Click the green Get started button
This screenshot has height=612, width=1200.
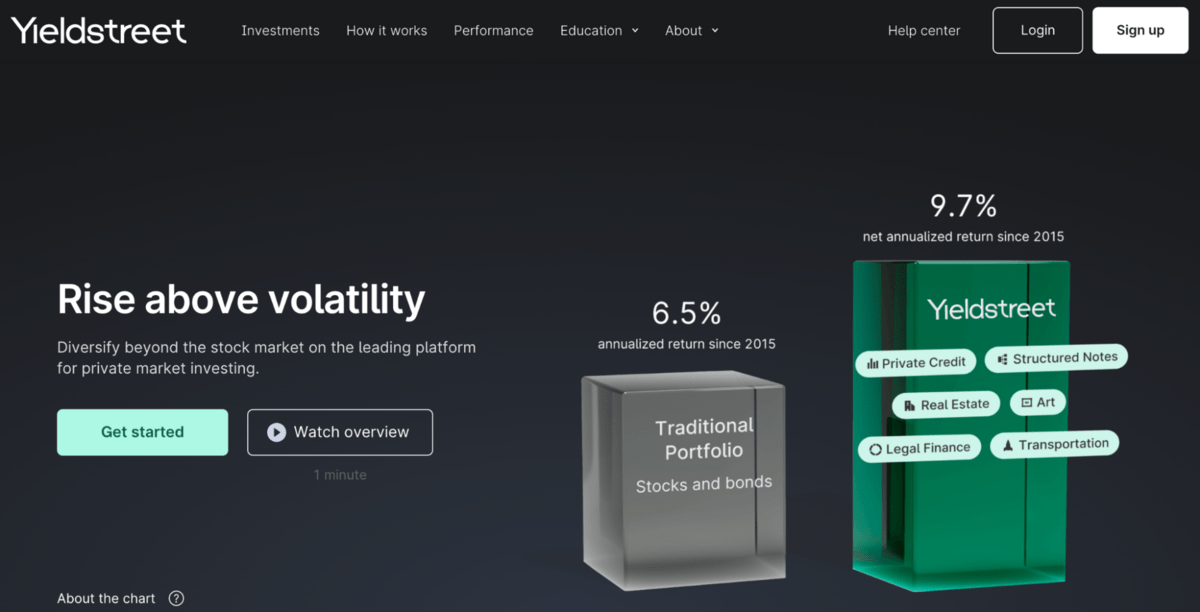[x=142, y=432]
